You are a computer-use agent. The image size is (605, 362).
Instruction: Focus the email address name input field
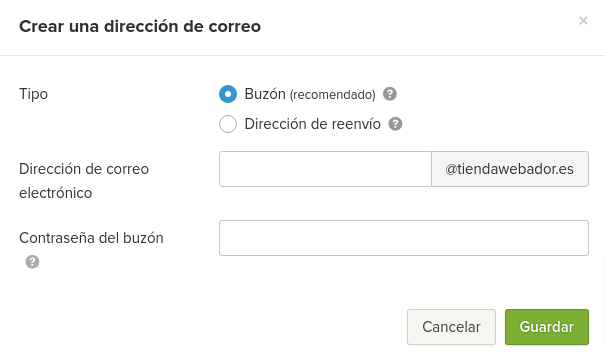(x=325, y=169)
